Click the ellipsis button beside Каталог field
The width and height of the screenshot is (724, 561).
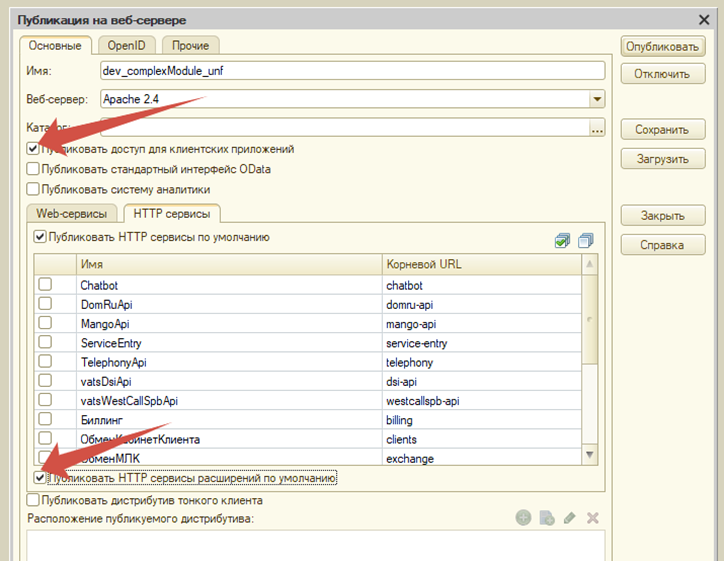tap(597, 129)
